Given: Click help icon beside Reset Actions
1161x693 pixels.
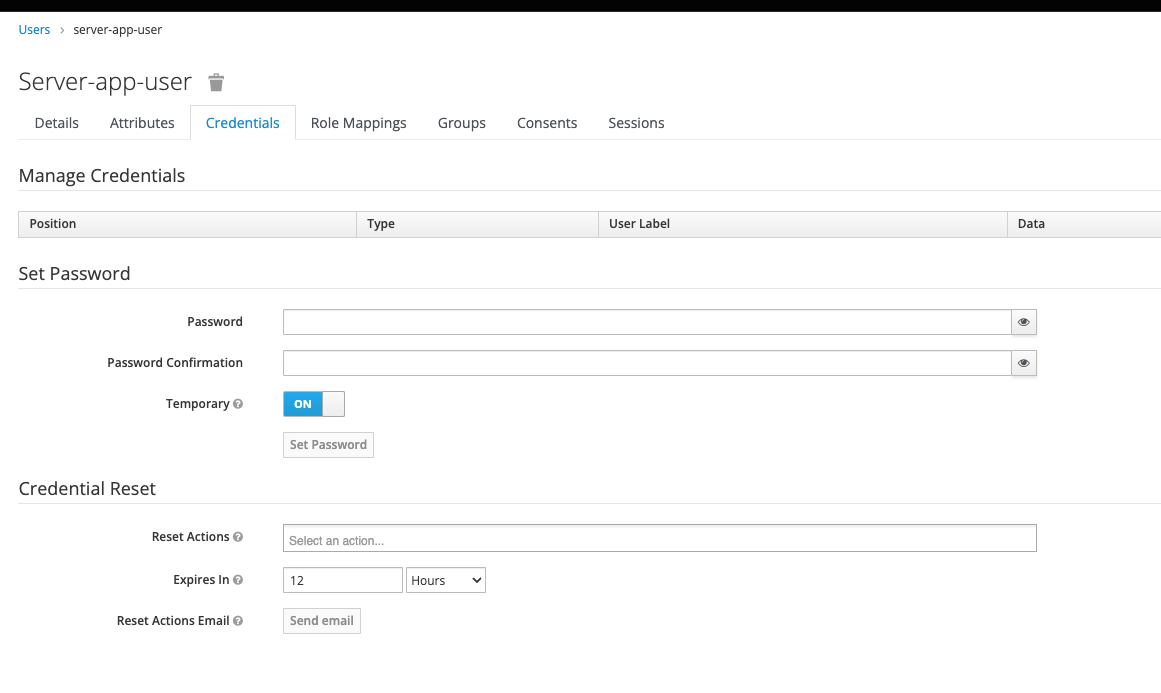Looking at the screenshot, I should pyautogui.click(x=238, y=537).
